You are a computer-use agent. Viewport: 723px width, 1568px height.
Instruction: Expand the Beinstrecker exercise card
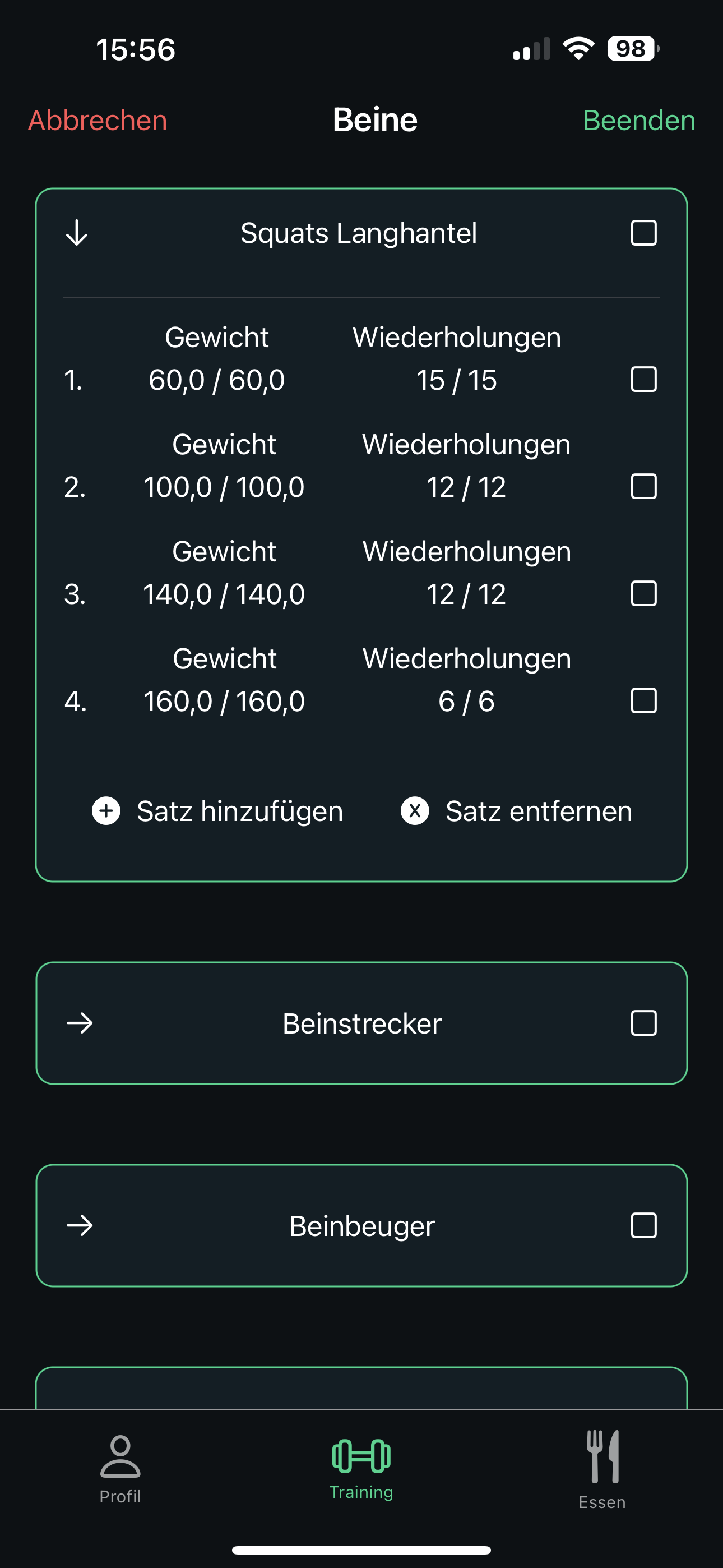[x=80, y=1023]
